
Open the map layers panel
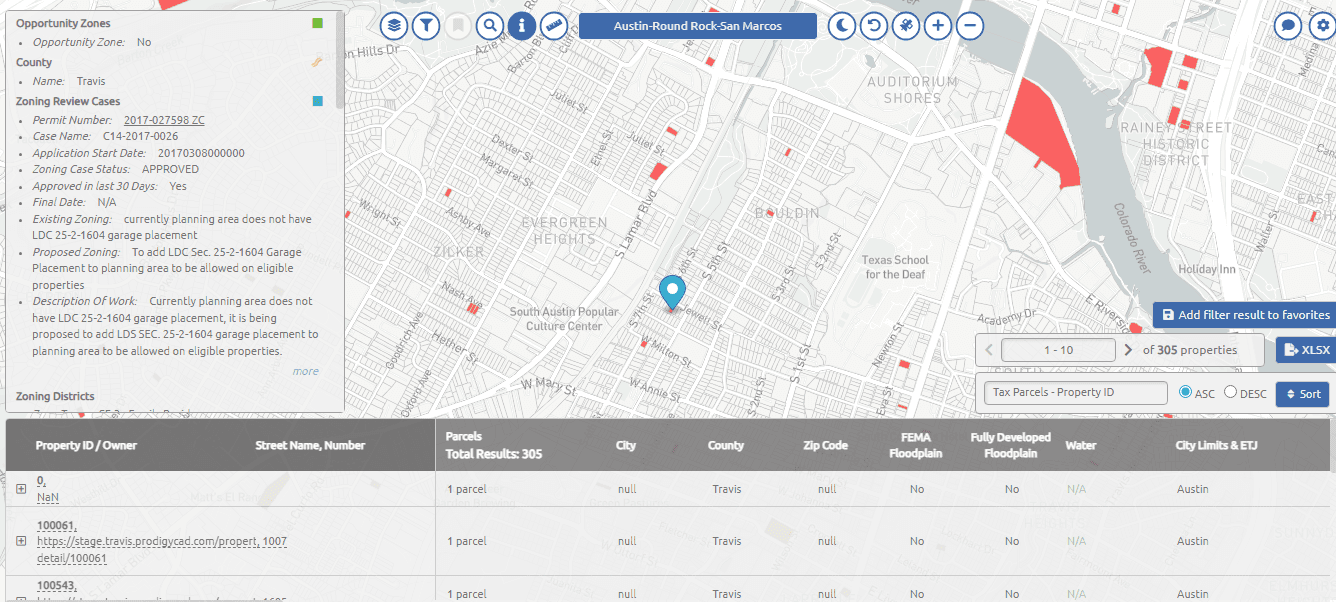(396, 26)
